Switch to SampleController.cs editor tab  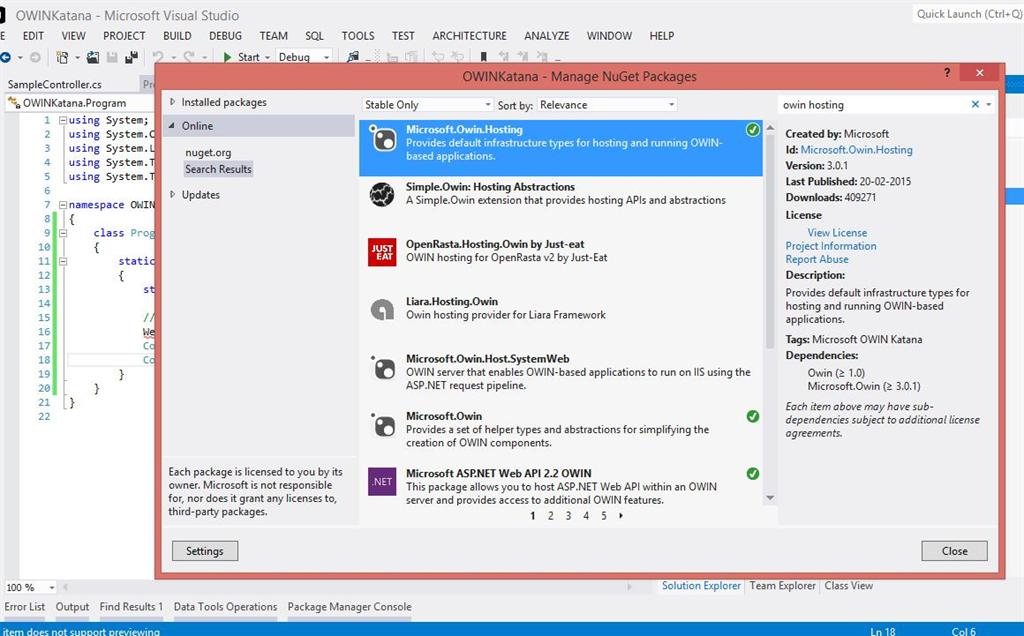55,84
